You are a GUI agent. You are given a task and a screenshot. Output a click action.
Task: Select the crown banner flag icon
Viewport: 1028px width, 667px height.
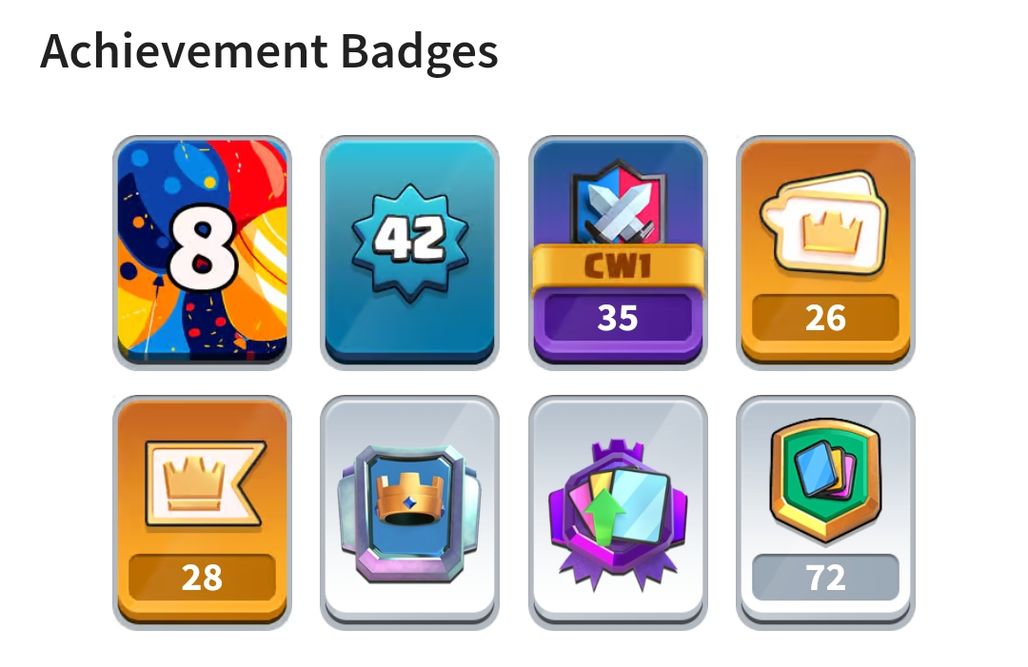coord(205,484)
